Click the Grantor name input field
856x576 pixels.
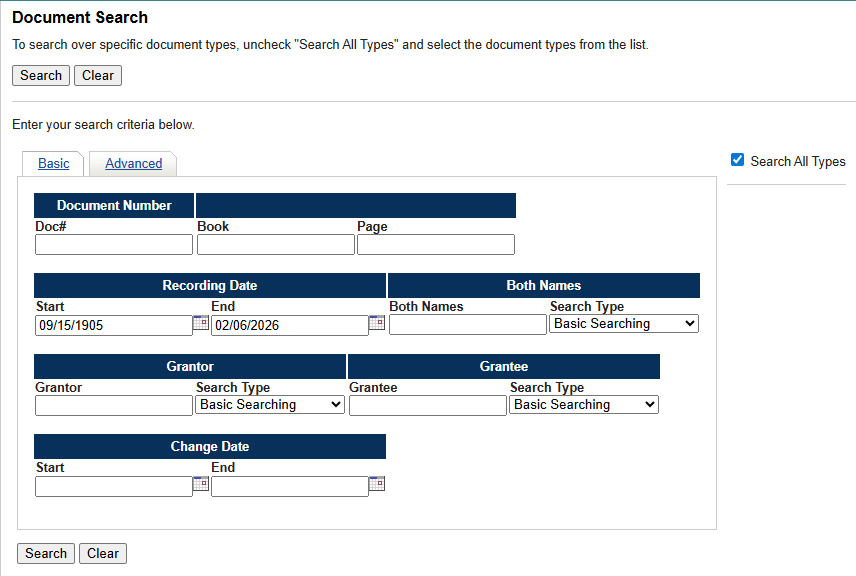(x=114, y=406)
